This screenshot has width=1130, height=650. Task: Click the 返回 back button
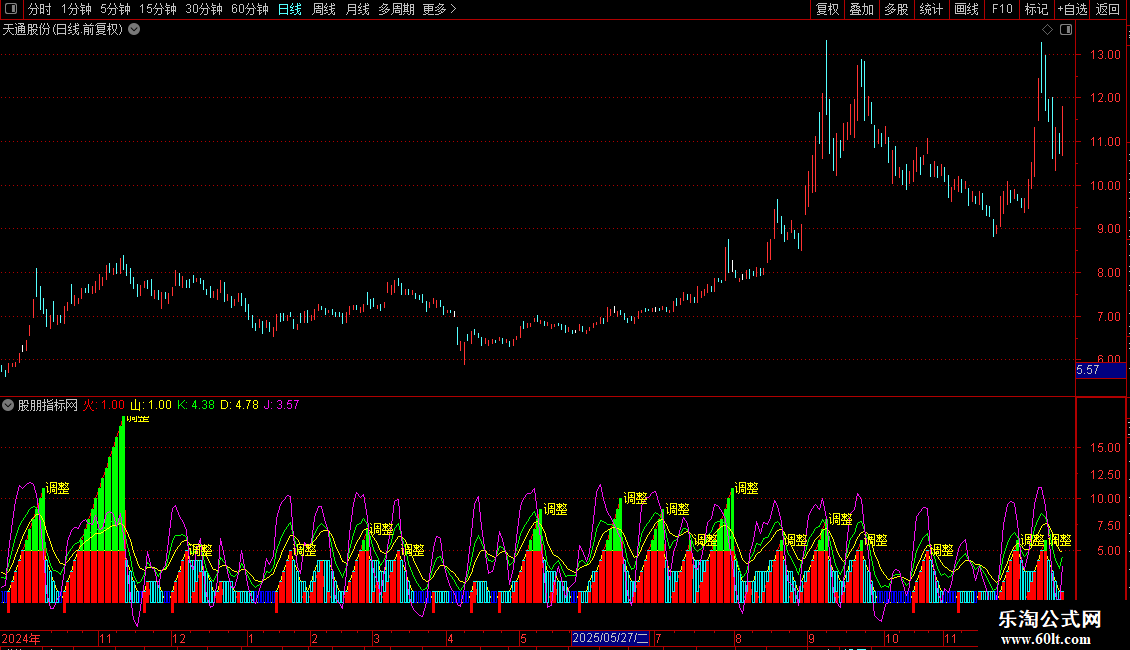[x=1108, y=9]
